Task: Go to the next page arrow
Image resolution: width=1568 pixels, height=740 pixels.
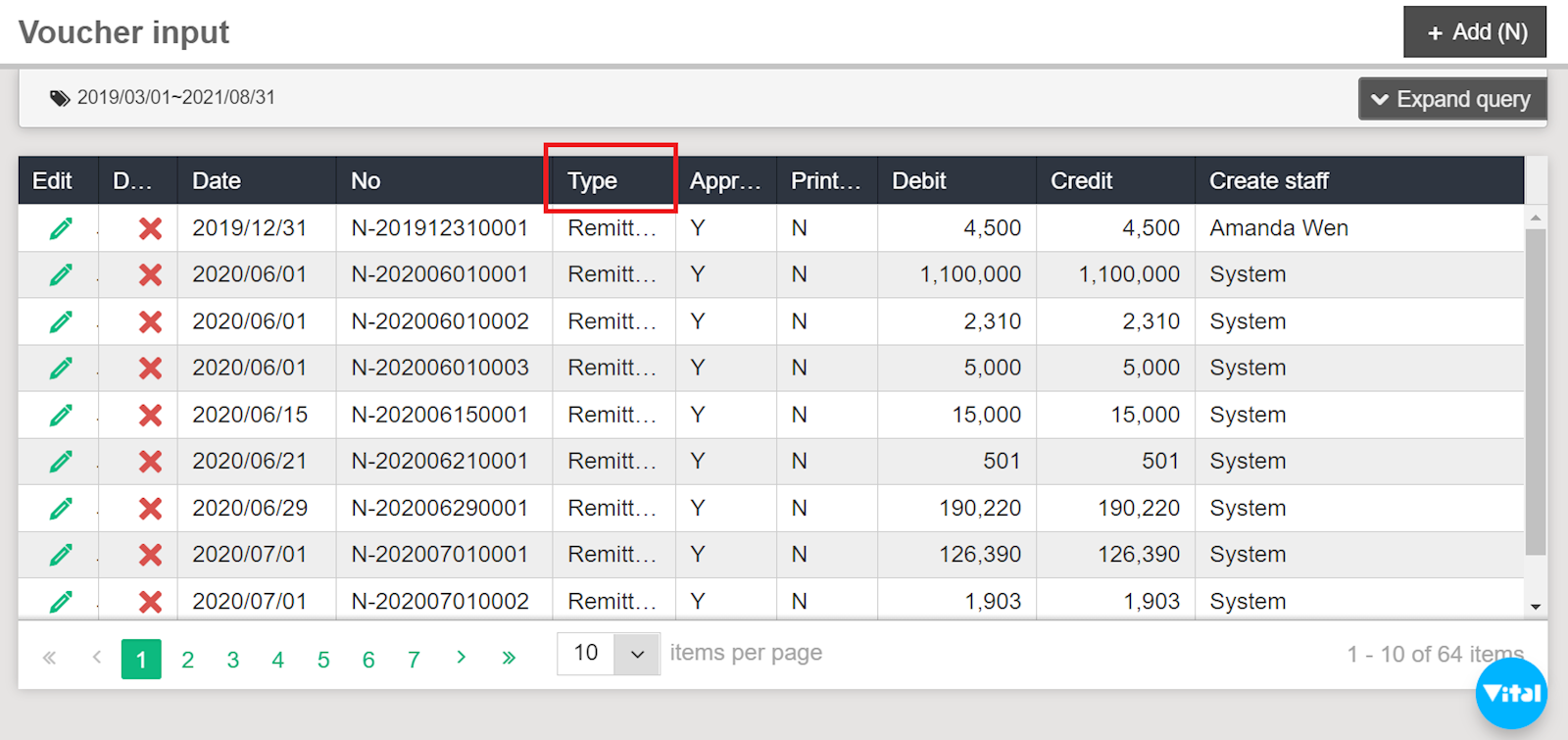Action: pyautogui.click(x=461, y=658)
